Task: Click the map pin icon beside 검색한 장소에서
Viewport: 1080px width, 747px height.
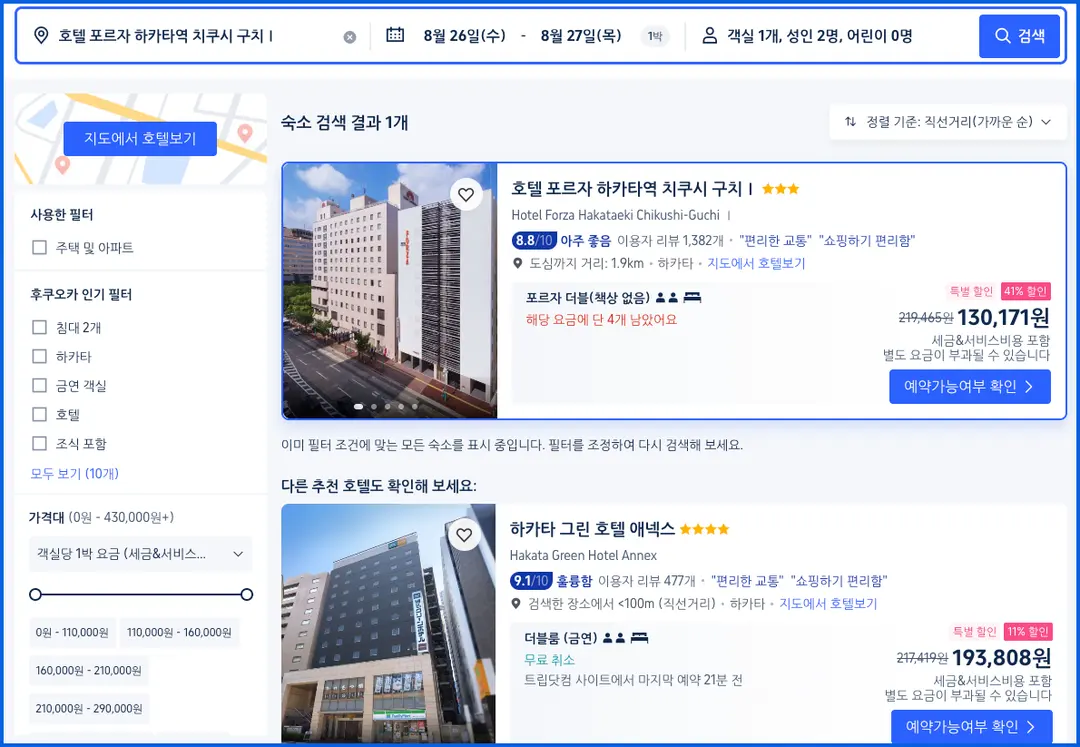Action: click(516, 604)
